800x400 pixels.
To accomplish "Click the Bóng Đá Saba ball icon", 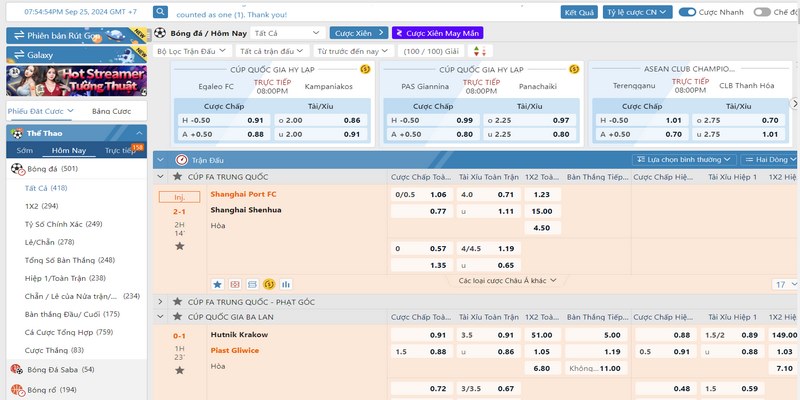I will (17, 369).
